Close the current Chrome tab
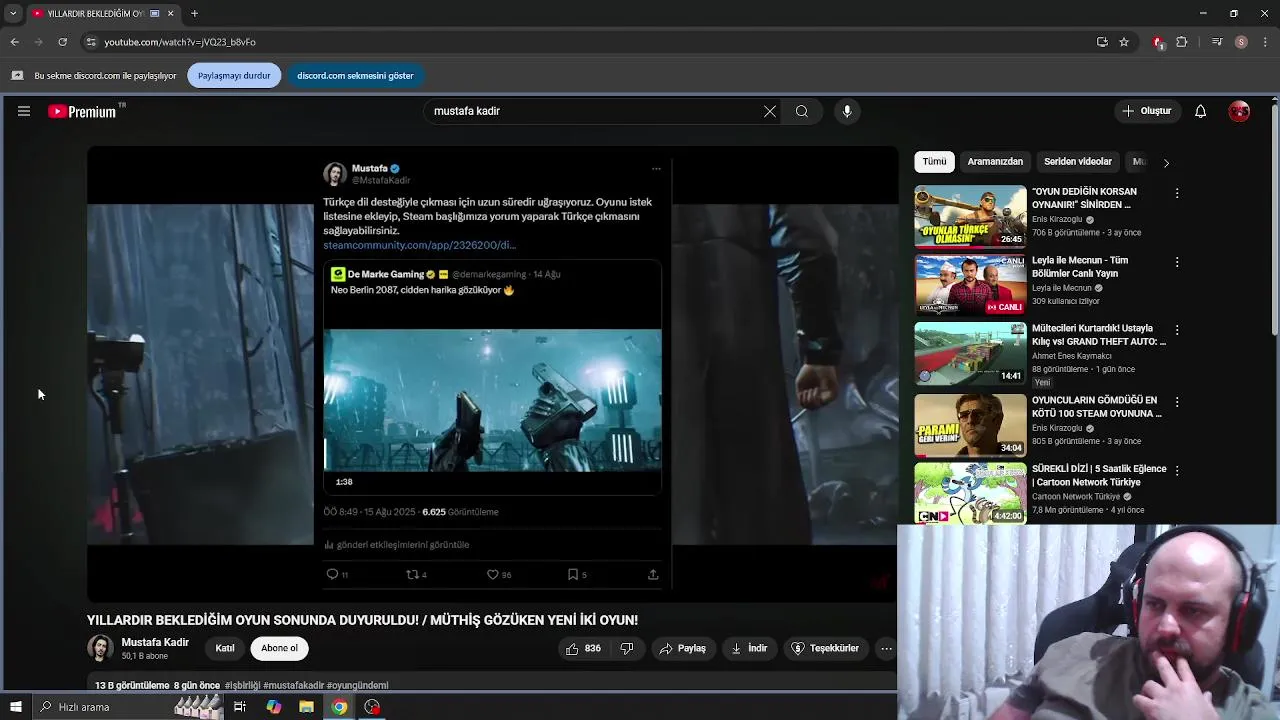Screen dimensions: 1280x720 (170, 13)
